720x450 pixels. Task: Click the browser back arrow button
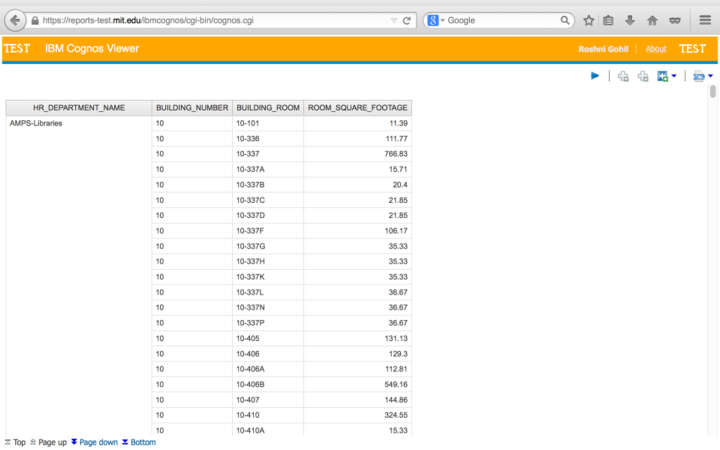15,20
